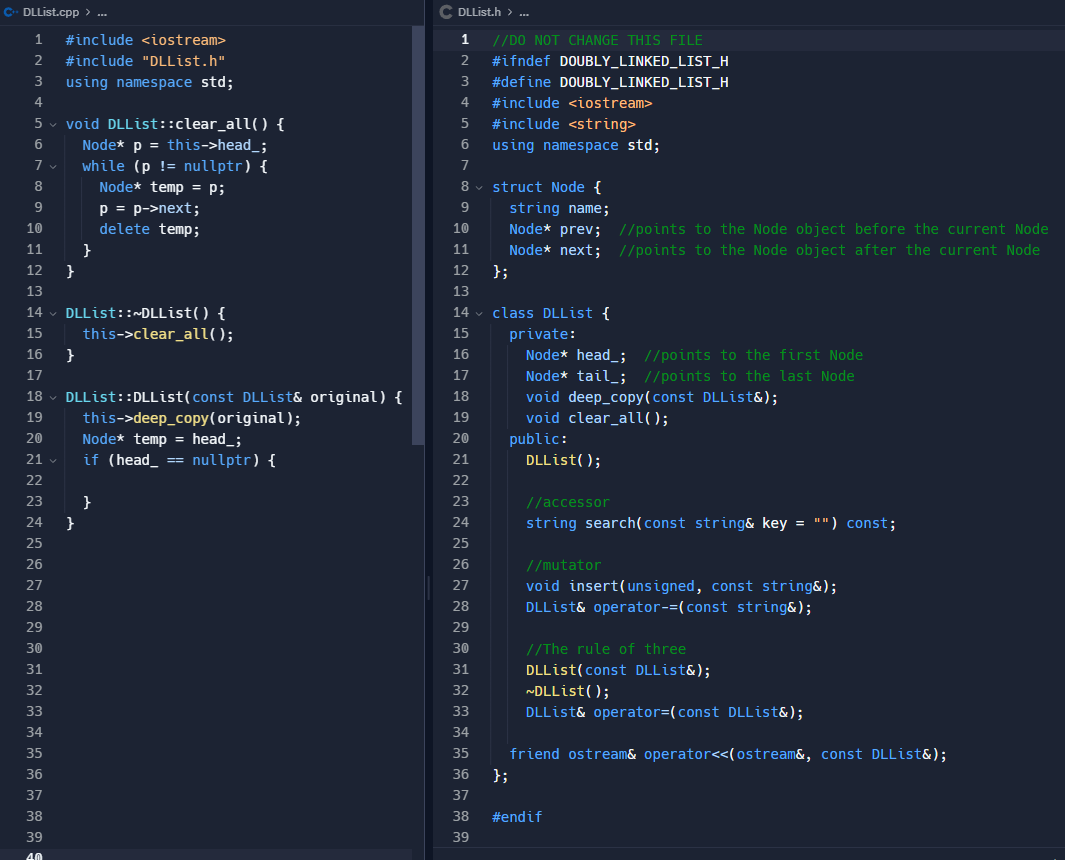Screen dimensions: 1065x860
Task: Collapse the copy constructor on line 18
Action: tap(53, 397)
